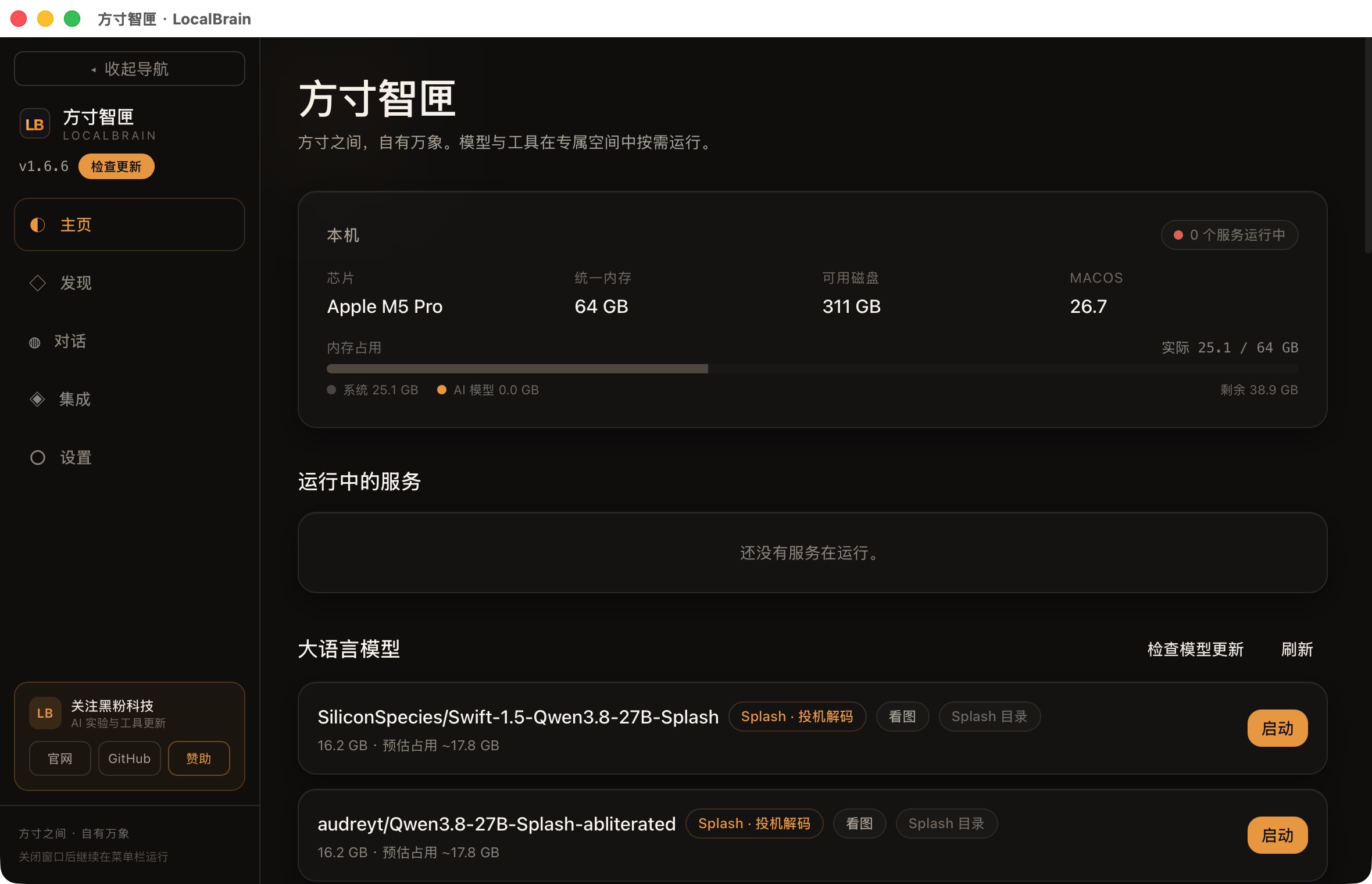Click the LB logo beside 方寸智匣 title
Screen dimensions: 1372x884
pyautogui.click(x=35, y=124)
